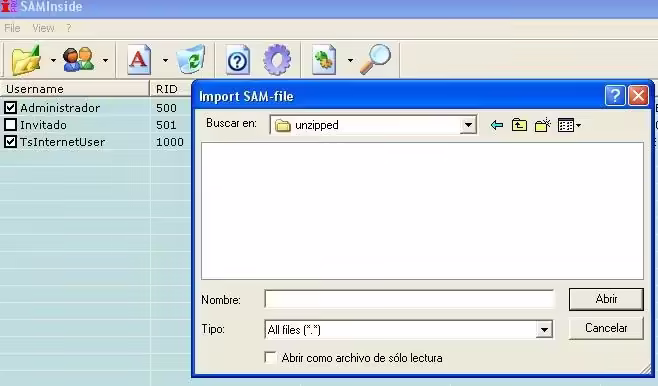This screenshot has width=658, height=386.
Task: Open the File menu
Action: point(12,28)
